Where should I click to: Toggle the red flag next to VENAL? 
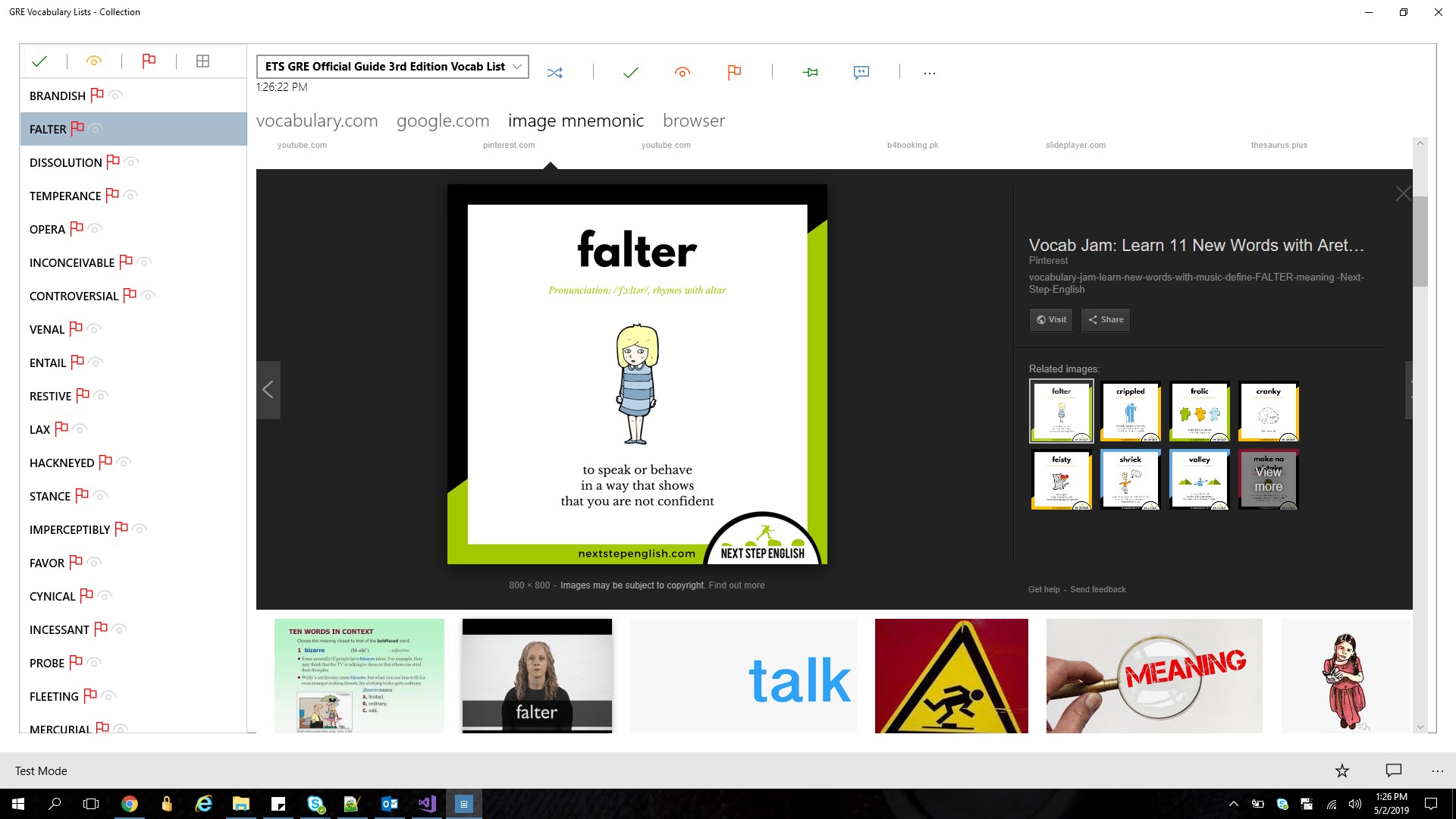point(76,328)
